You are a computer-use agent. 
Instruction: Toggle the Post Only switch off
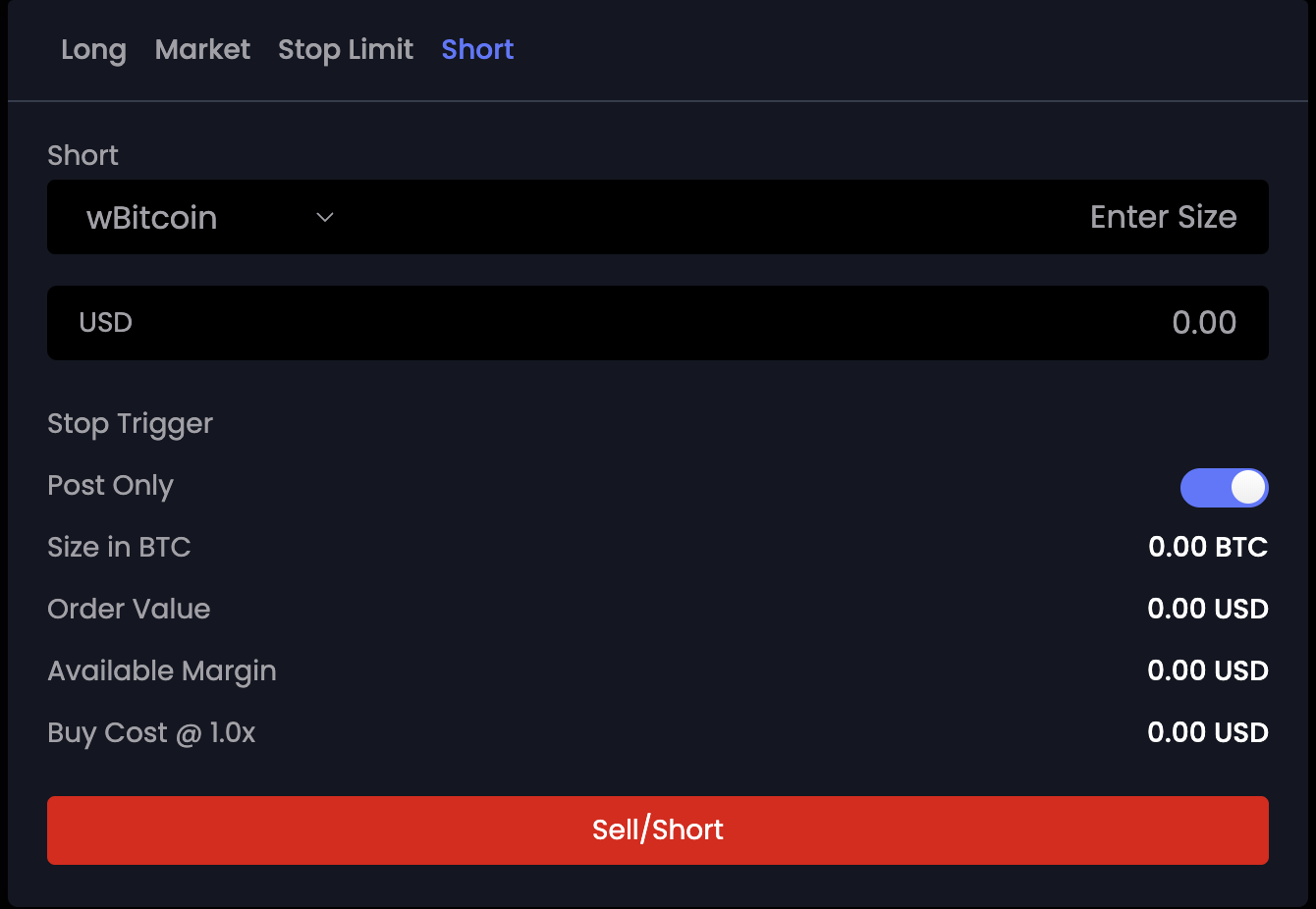pos(1224,488)
